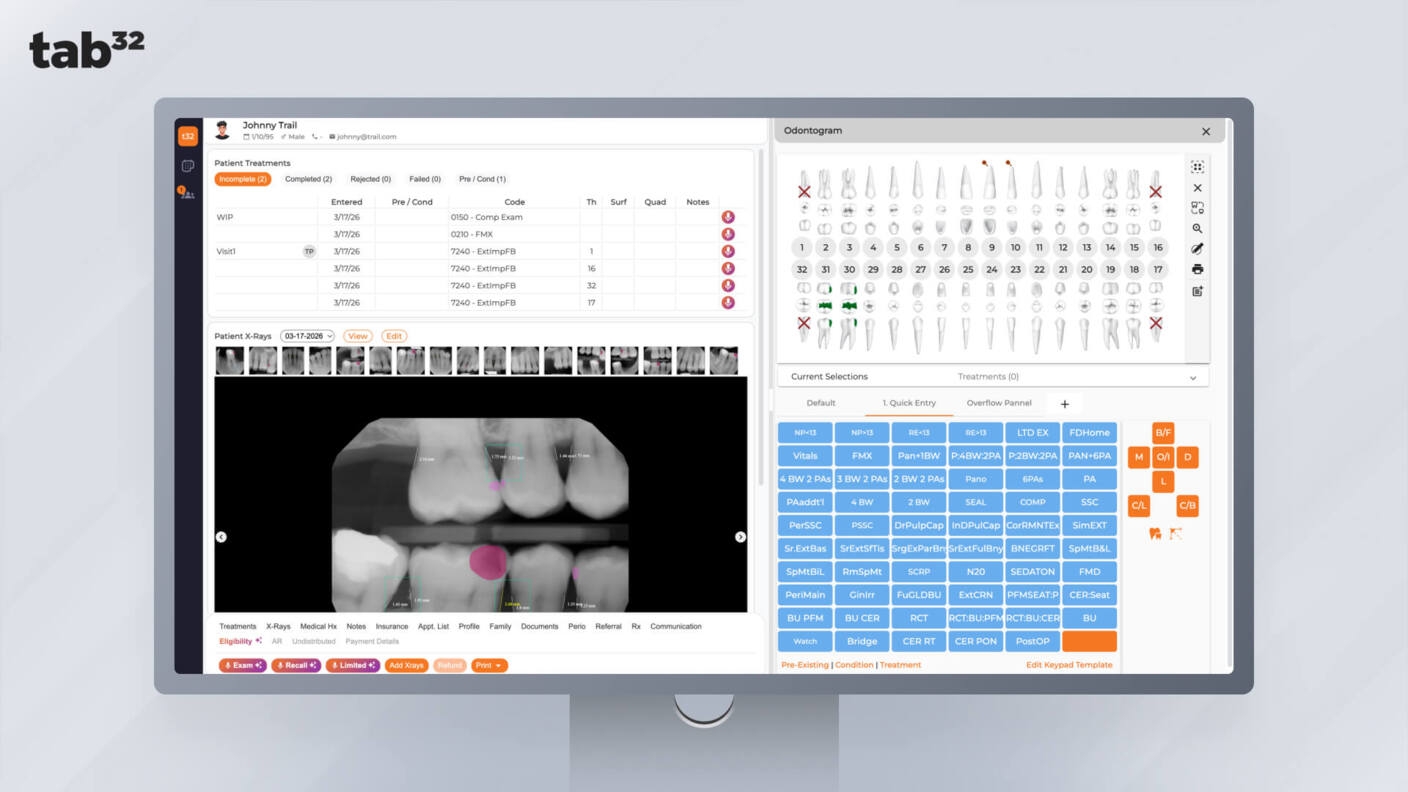Select tooth number 16 in the odontogram

point(1157,247)
